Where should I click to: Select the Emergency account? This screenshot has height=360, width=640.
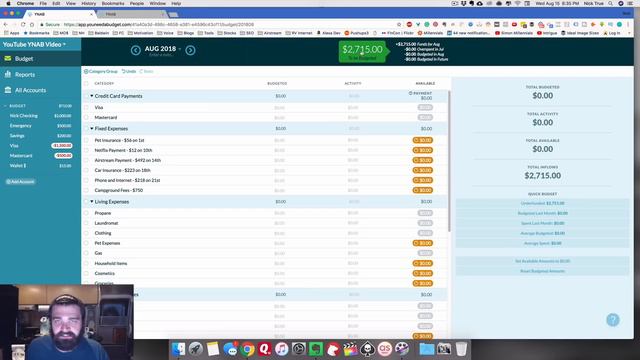coord(40,126)
